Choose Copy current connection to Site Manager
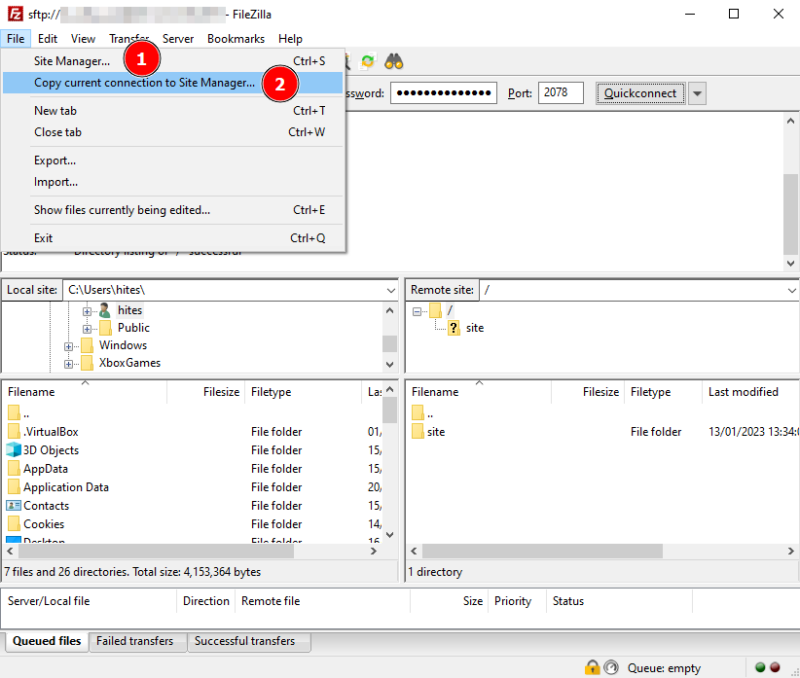The height and width of the screenshot is (678, 800). 172,83
